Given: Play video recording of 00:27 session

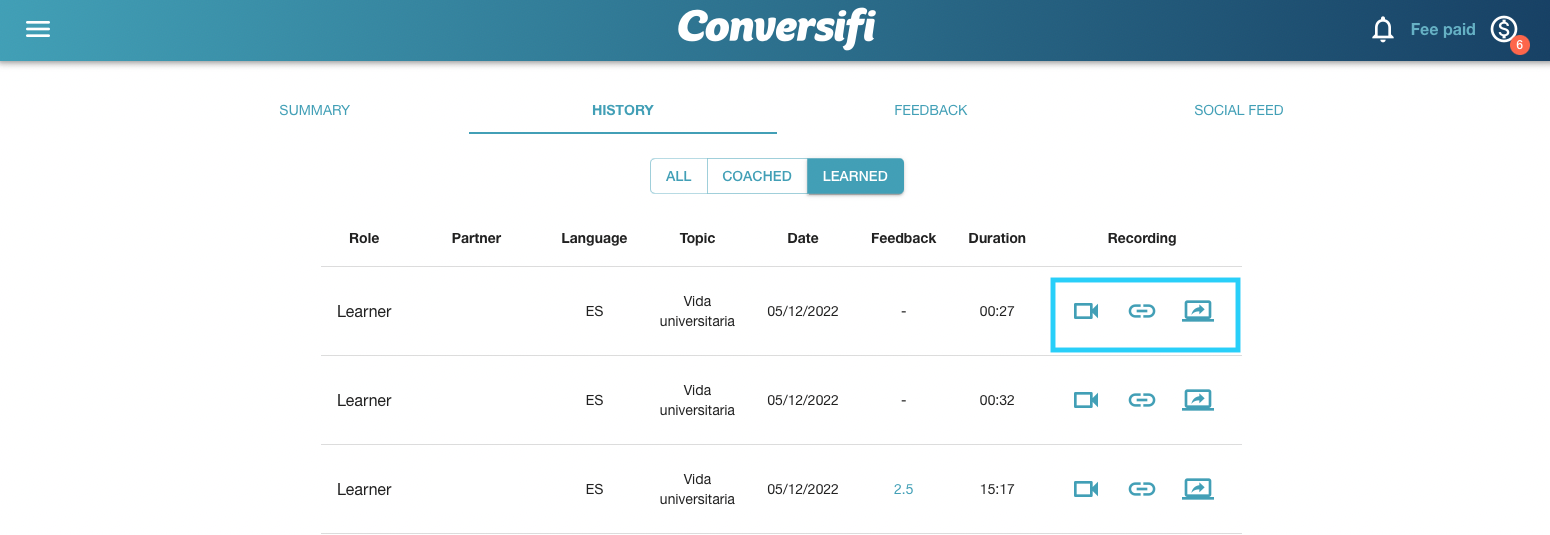Looking at the screenshot, I should tap(1086, 311).
